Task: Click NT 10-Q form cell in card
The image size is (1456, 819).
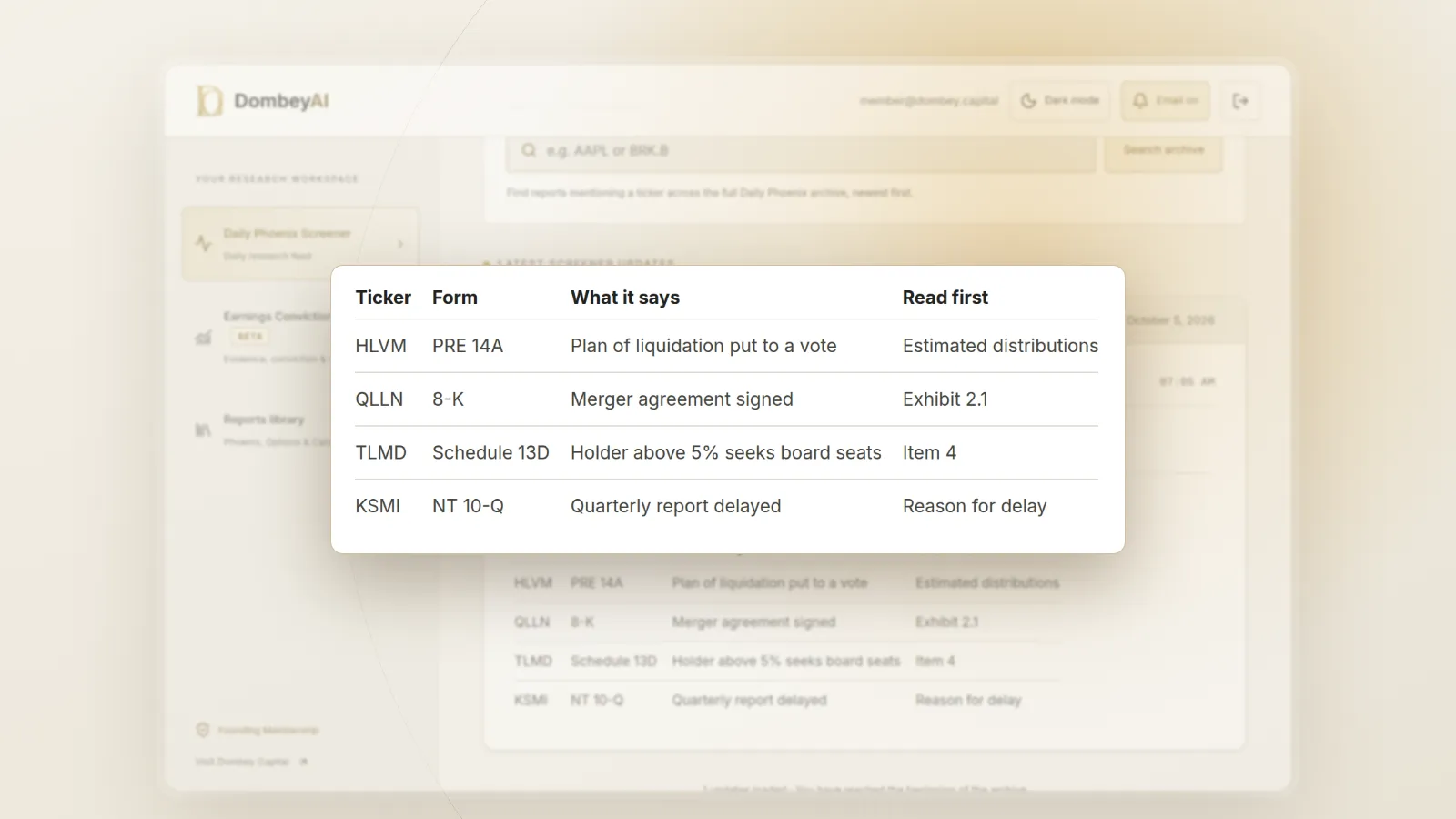Action: pos(468,506)
